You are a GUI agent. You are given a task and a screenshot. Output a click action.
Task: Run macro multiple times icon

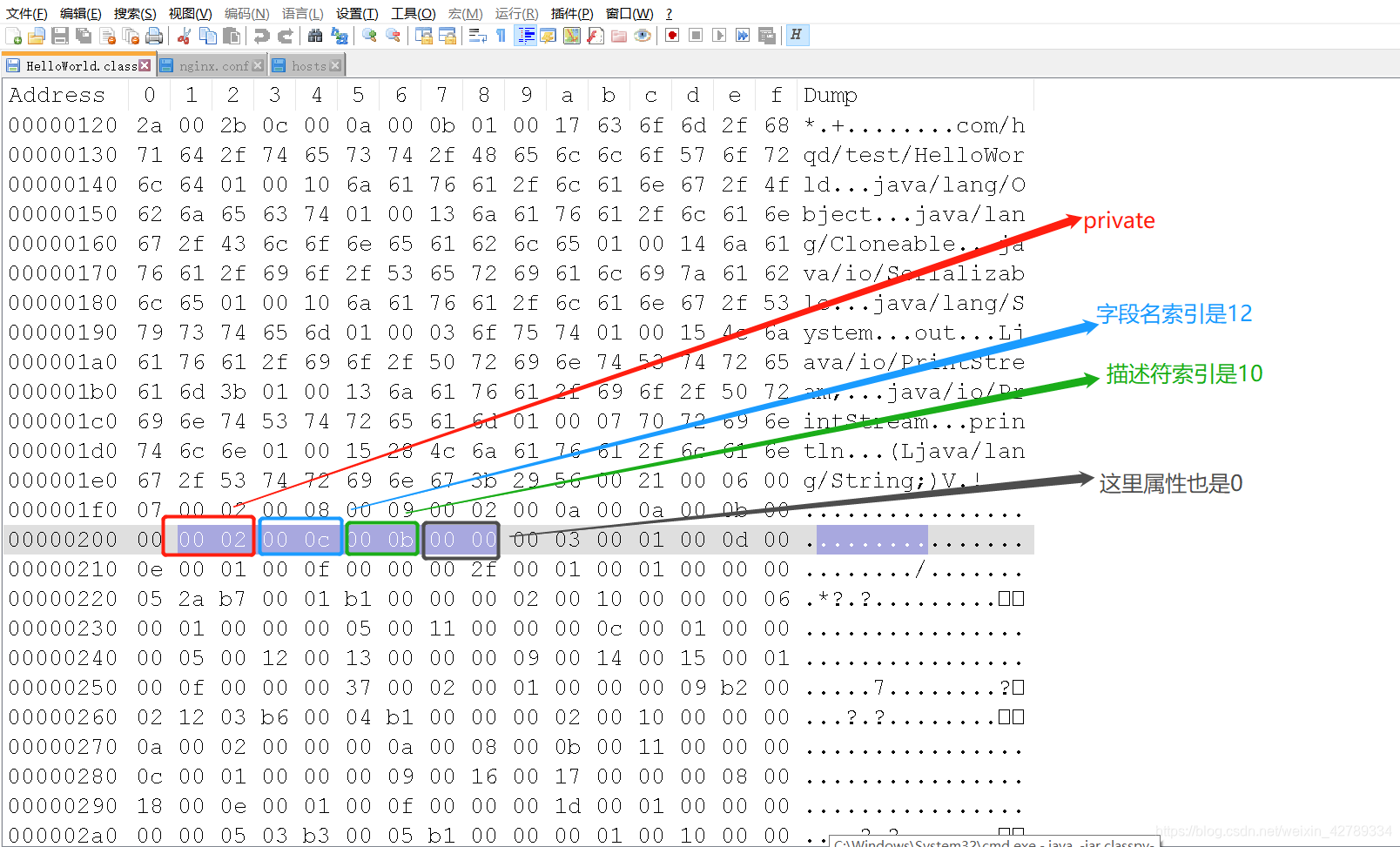point(743,36)
